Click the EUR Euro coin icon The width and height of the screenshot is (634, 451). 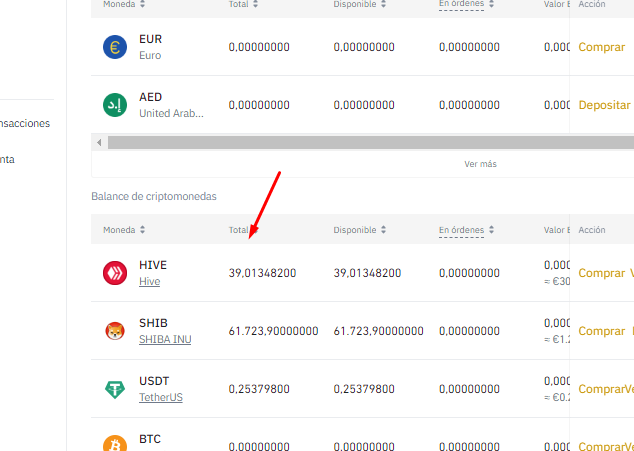115,47
